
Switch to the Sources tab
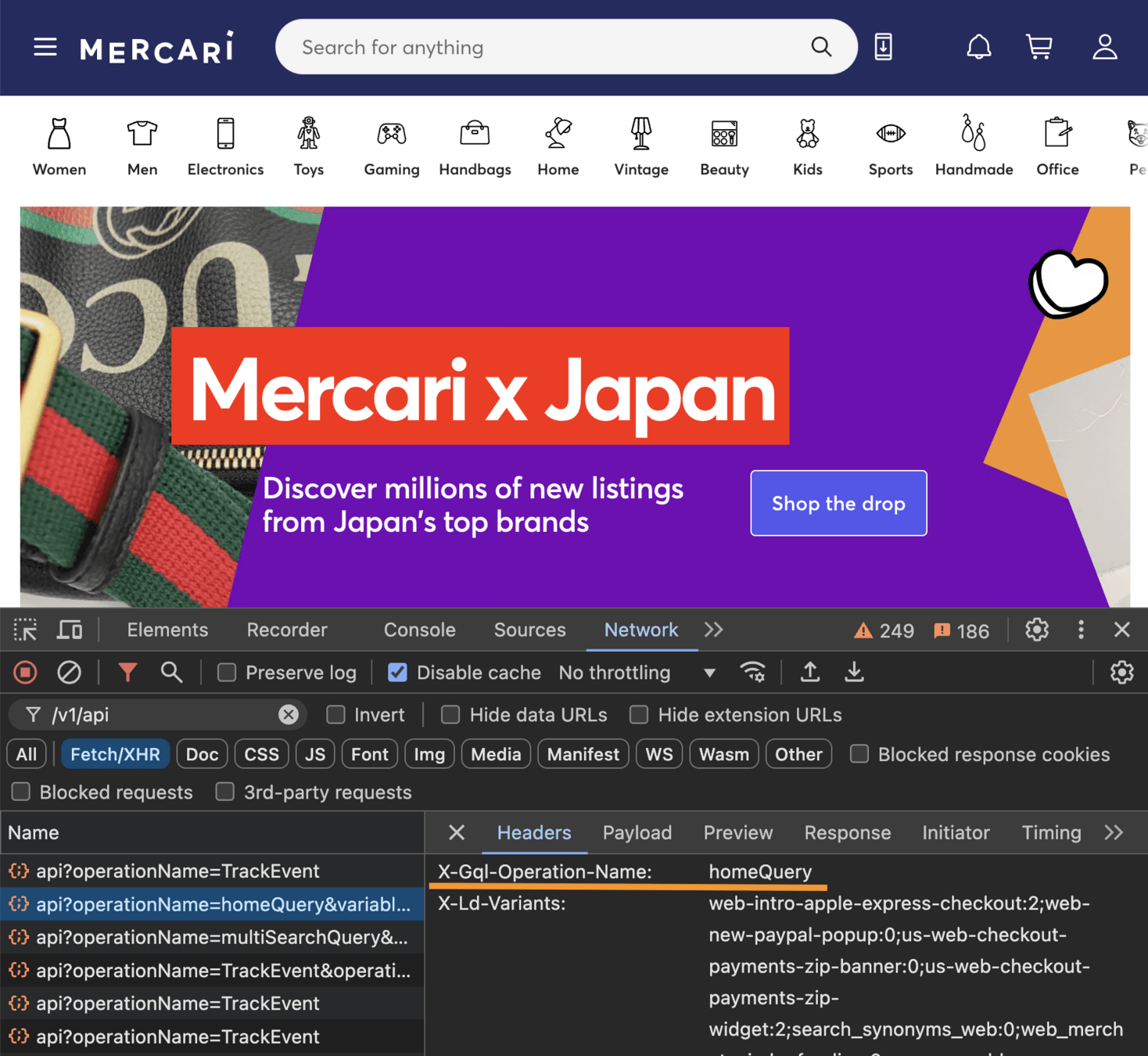pyautogui.click(x=529, y=630)
